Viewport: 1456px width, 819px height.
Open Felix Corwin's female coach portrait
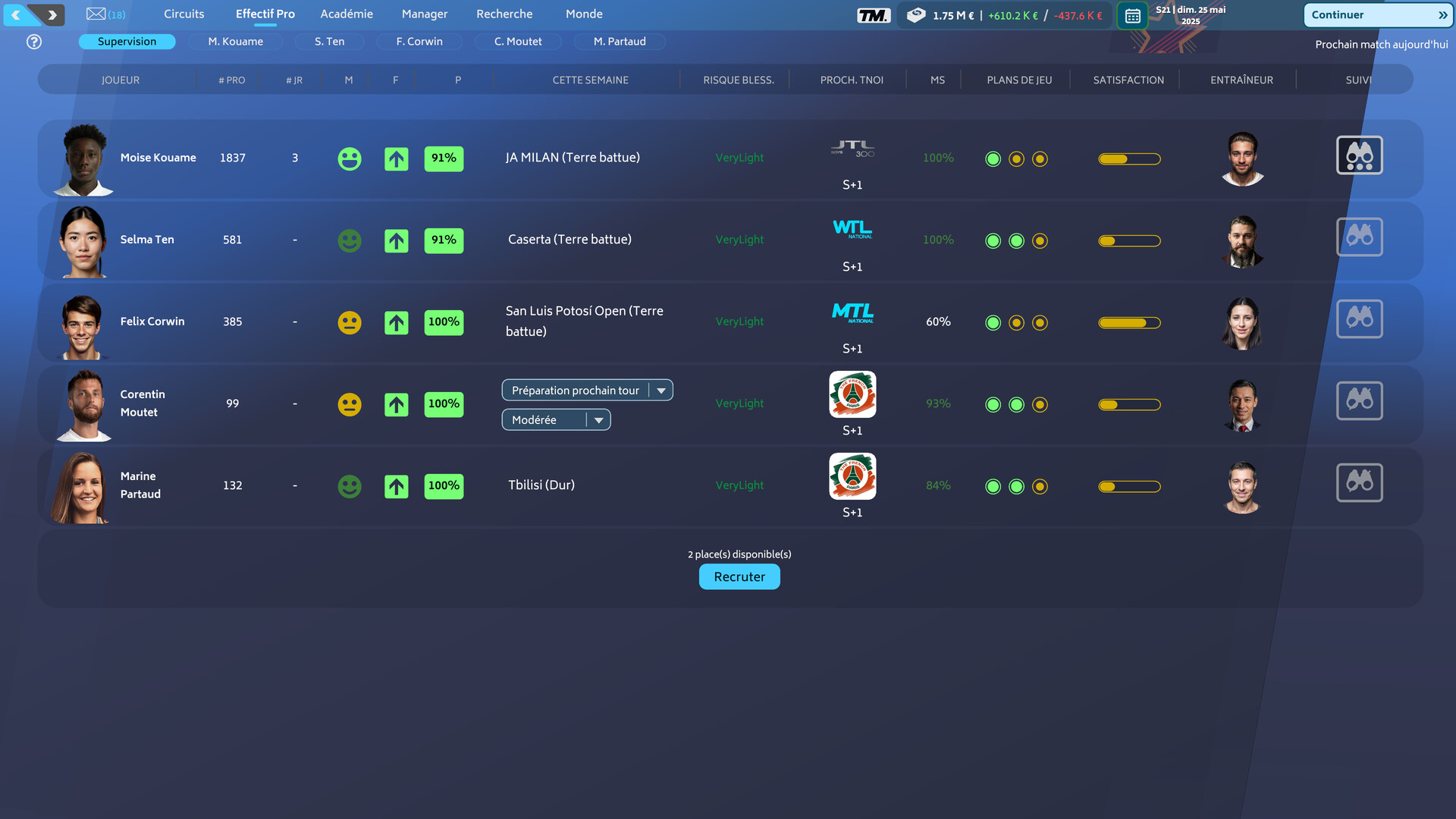click(1242, 322)
